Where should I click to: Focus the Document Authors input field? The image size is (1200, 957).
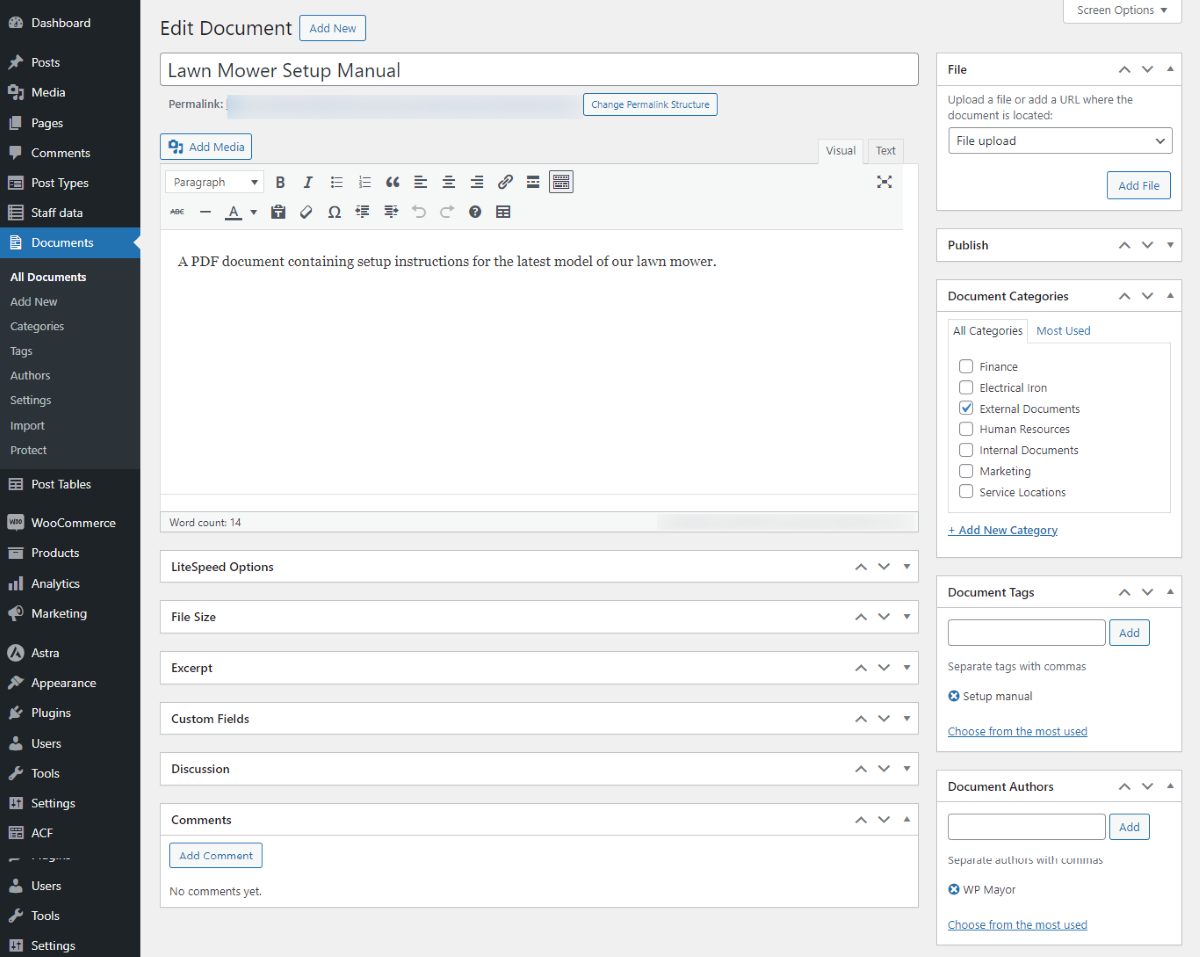coord(1027,827)
